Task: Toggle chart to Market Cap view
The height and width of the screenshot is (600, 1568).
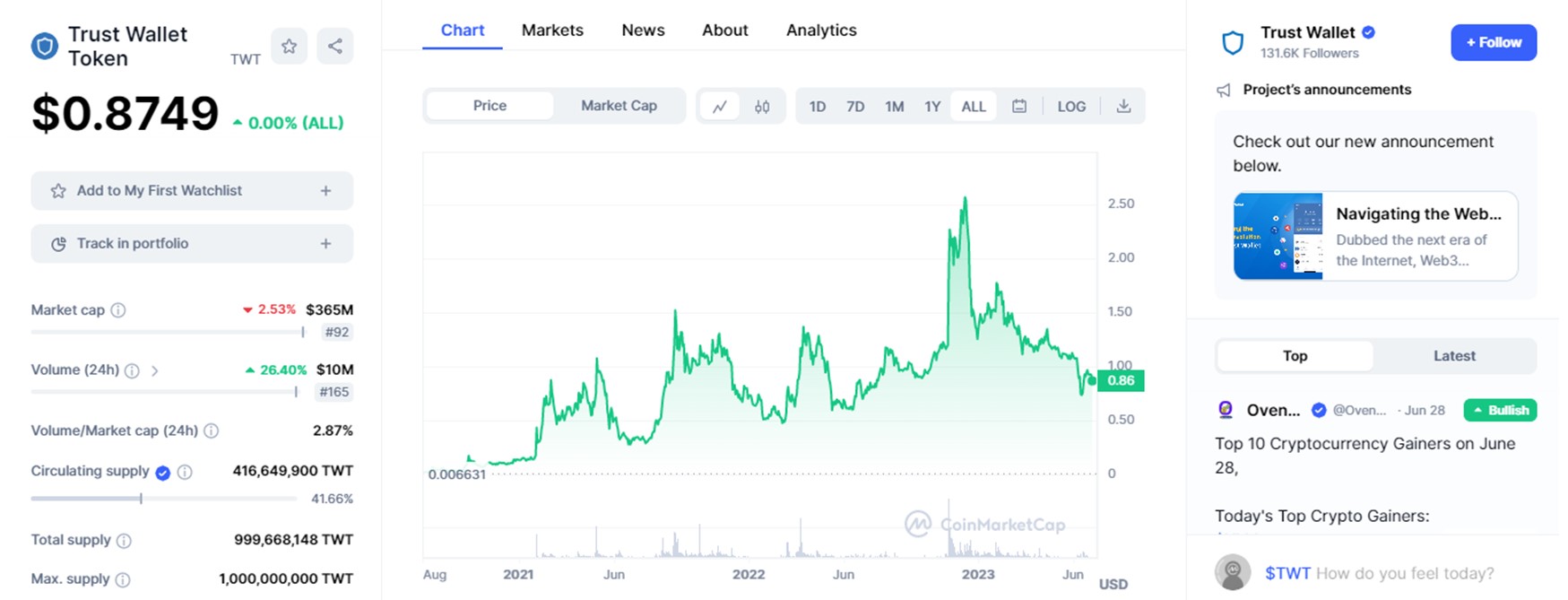Action: pos(619,106)
